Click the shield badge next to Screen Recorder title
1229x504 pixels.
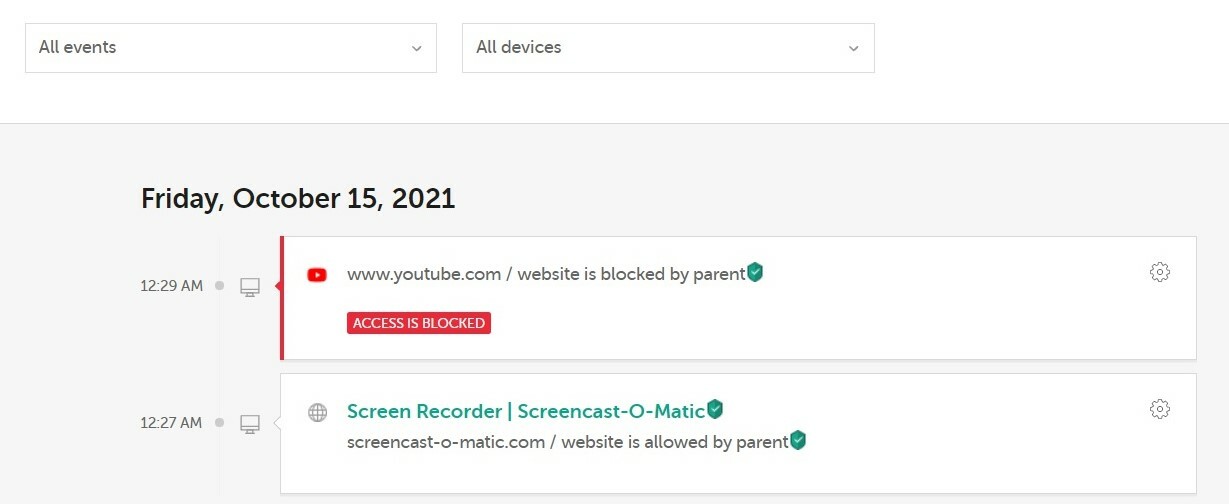coord(715,408)
